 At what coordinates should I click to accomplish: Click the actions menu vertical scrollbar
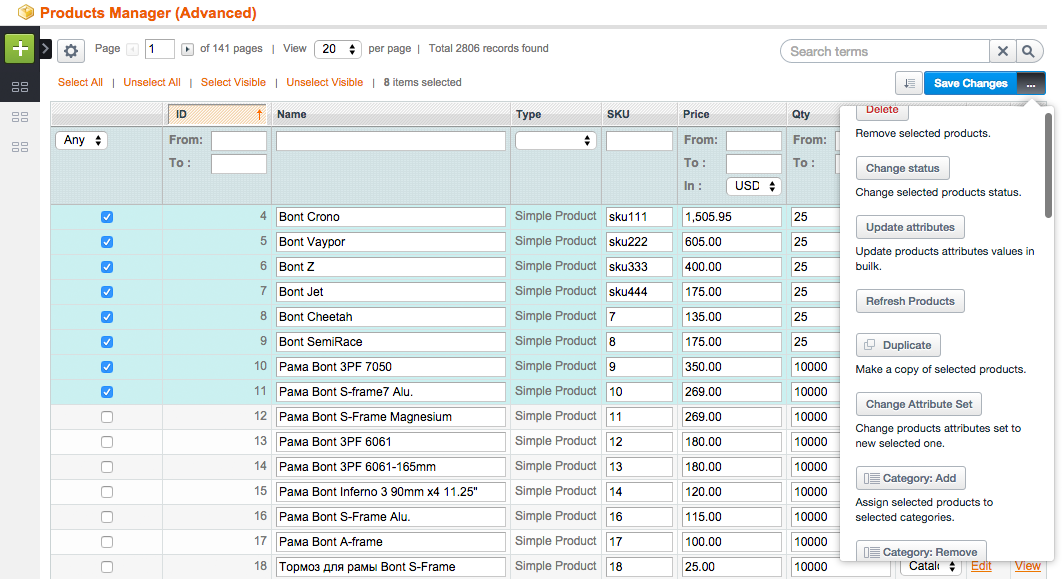tap(1048, 165)
